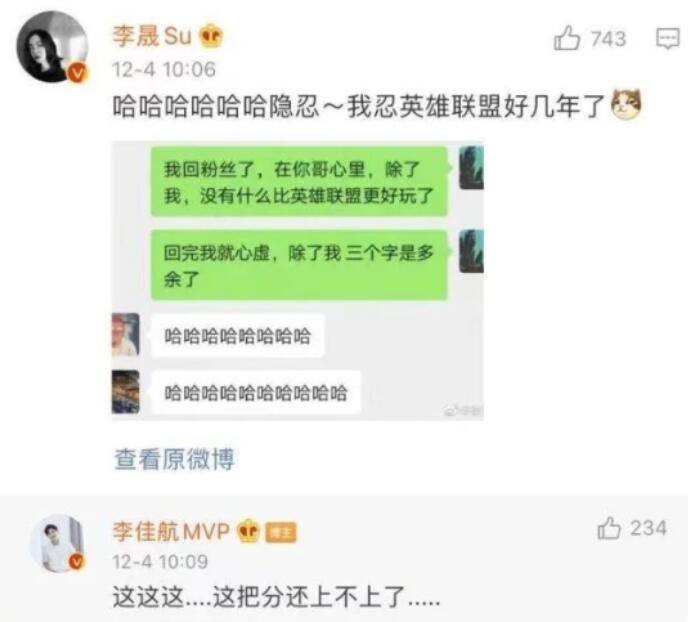Like 李佳航MVP's reply with thumbs-up

(x=609, y=528)
